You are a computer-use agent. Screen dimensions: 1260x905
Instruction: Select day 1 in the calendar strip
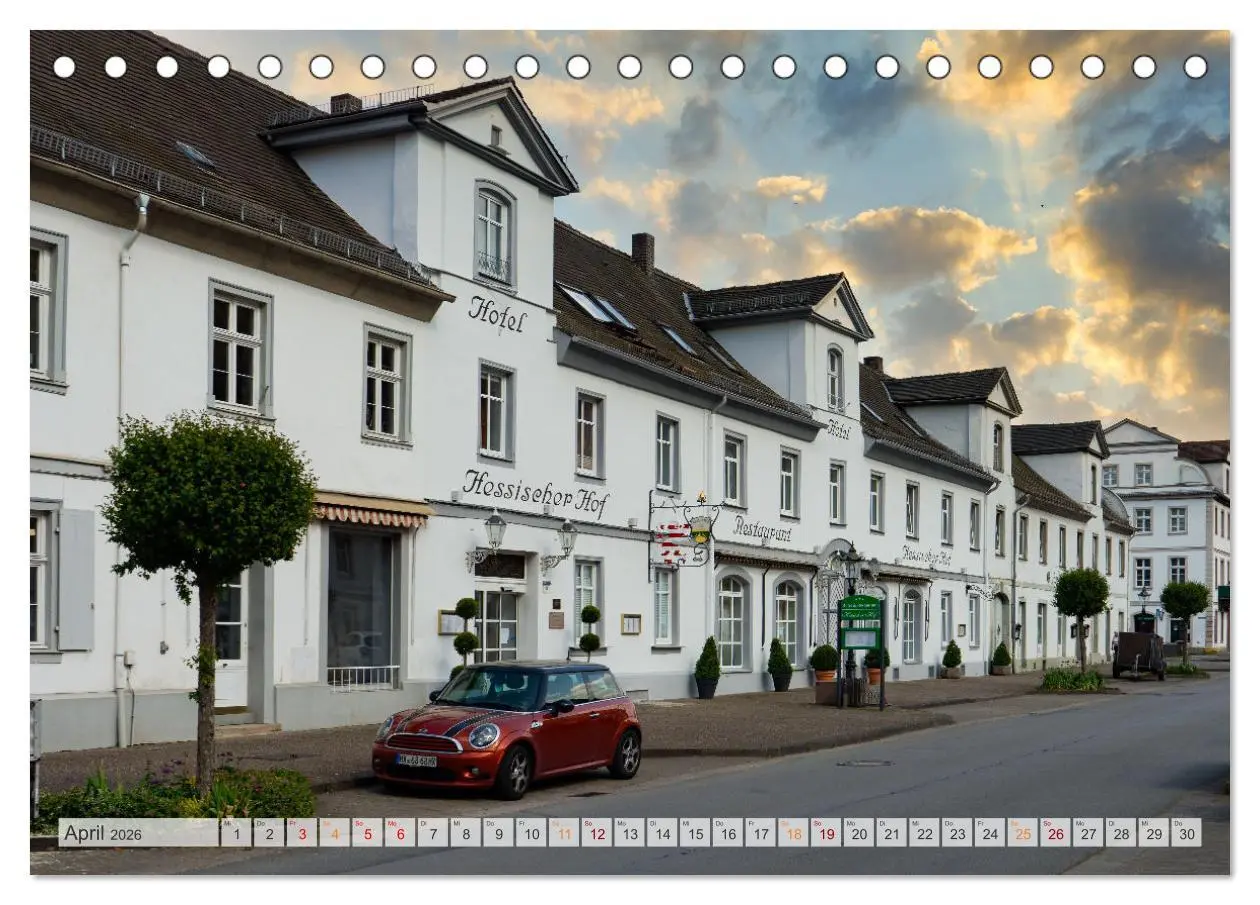pyautogui.click(x=236, y=833)
